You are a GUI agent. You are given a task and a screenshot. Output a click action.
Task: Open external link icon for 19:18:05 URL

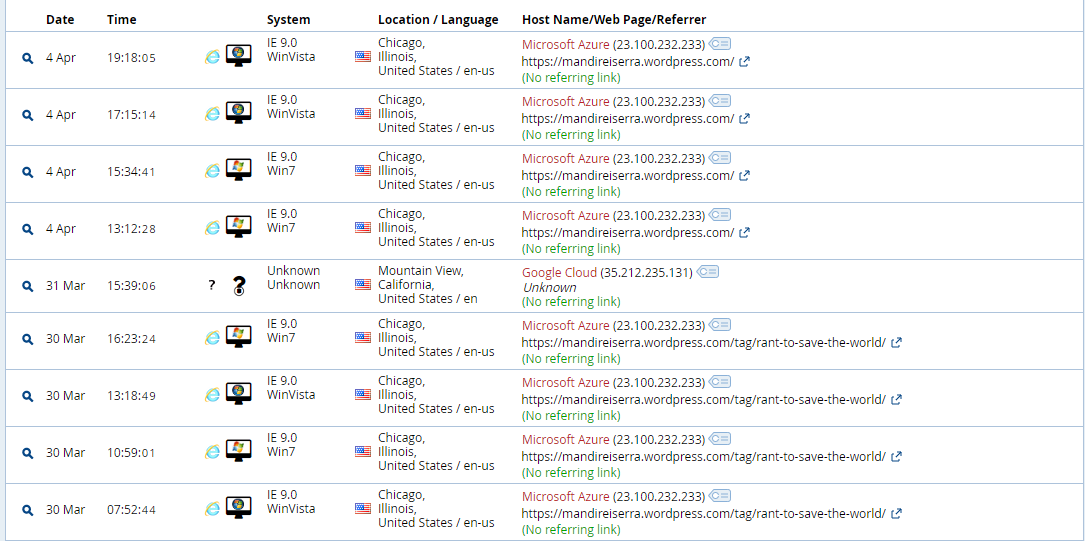pos(745,62)
